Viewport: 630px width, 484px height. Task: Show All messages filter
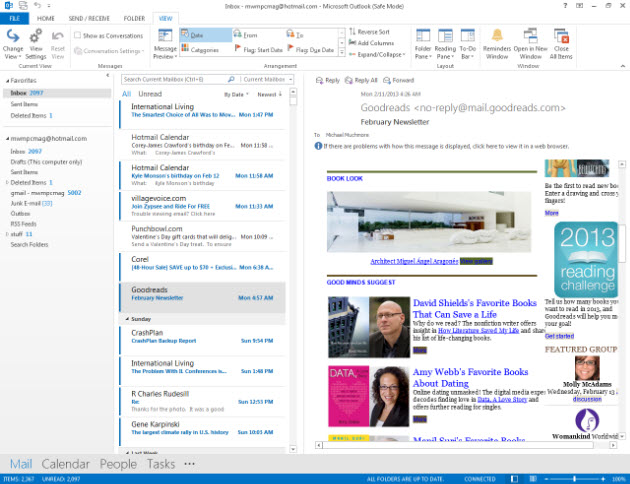[127, 94]
